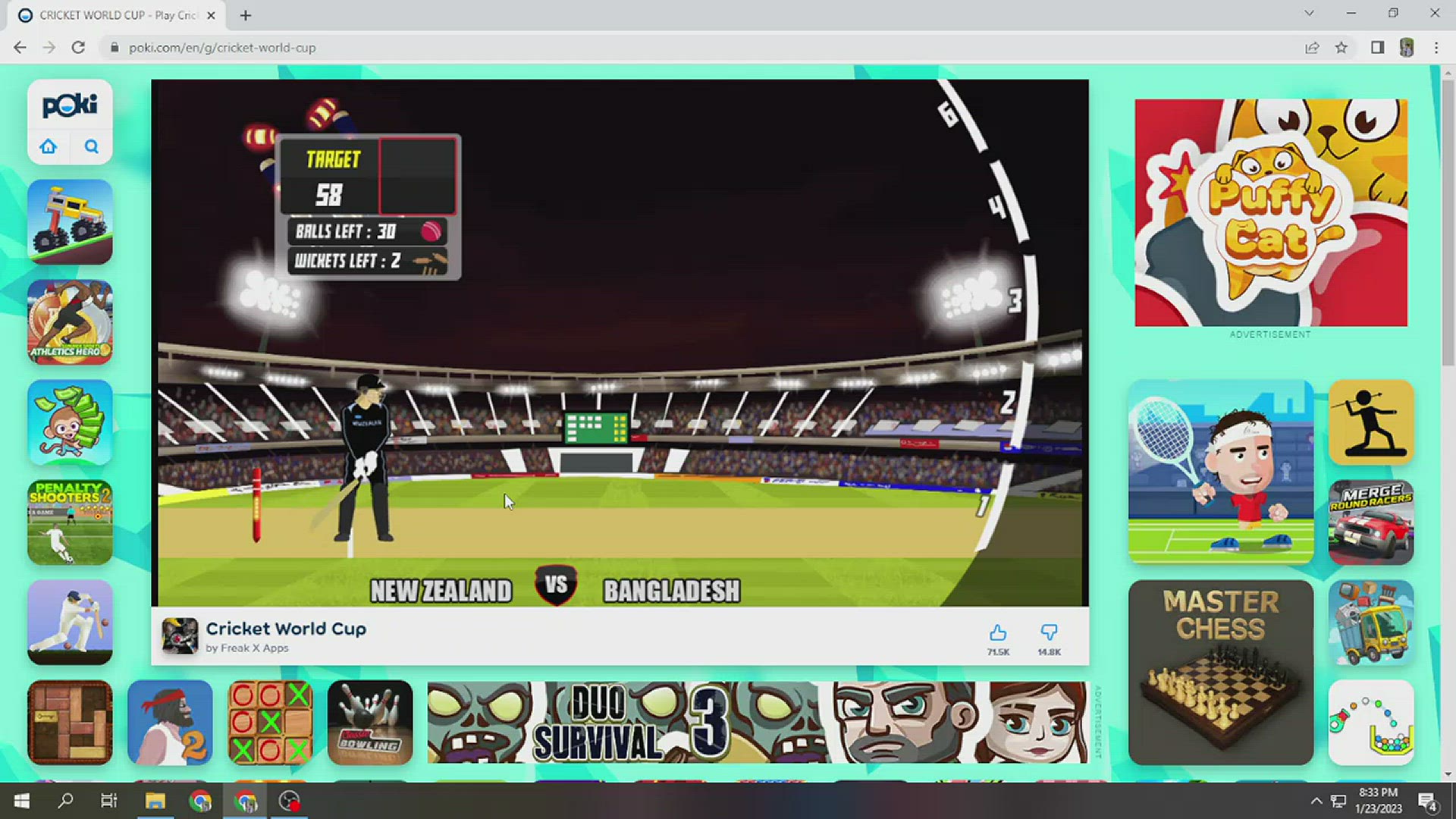Open Penalty Shooters 2 game
Image resolution: width=1456 pixels, height=819 pixels.
point(70,522)
